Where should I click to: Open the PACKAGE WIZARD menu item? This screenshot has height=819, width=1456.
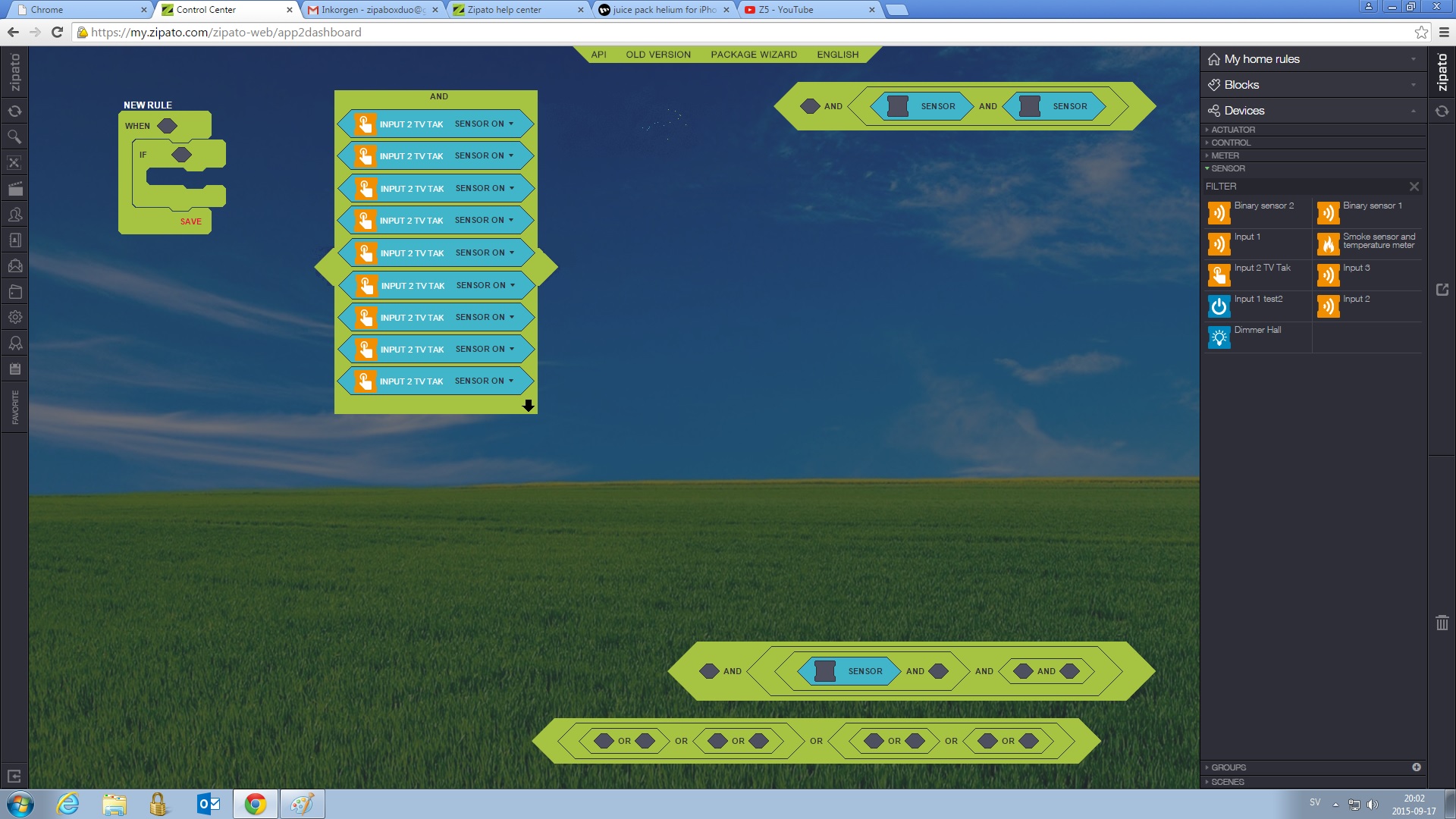[x=753, y=55]
